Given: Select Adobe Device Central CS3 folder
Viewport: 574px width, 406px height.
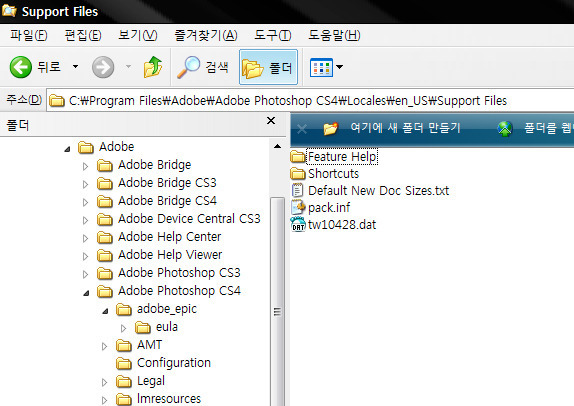Looking at the screenshot, I should (x=189, y=219).
